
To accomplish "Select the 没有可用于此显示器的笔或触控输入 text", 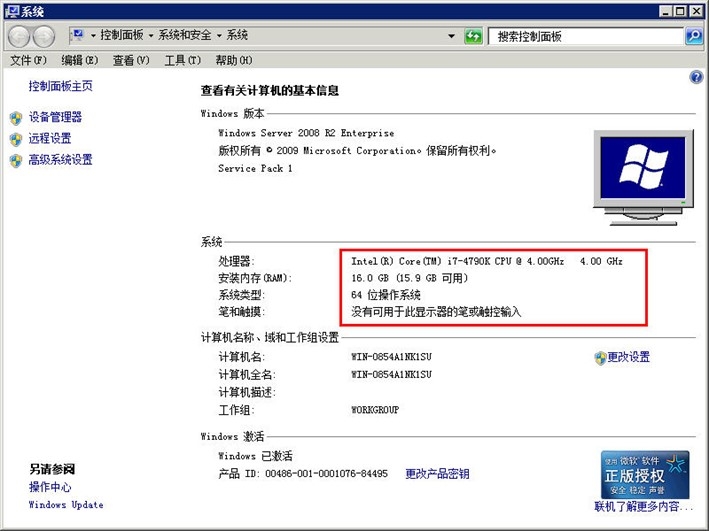I will click(x=436, y=312).
